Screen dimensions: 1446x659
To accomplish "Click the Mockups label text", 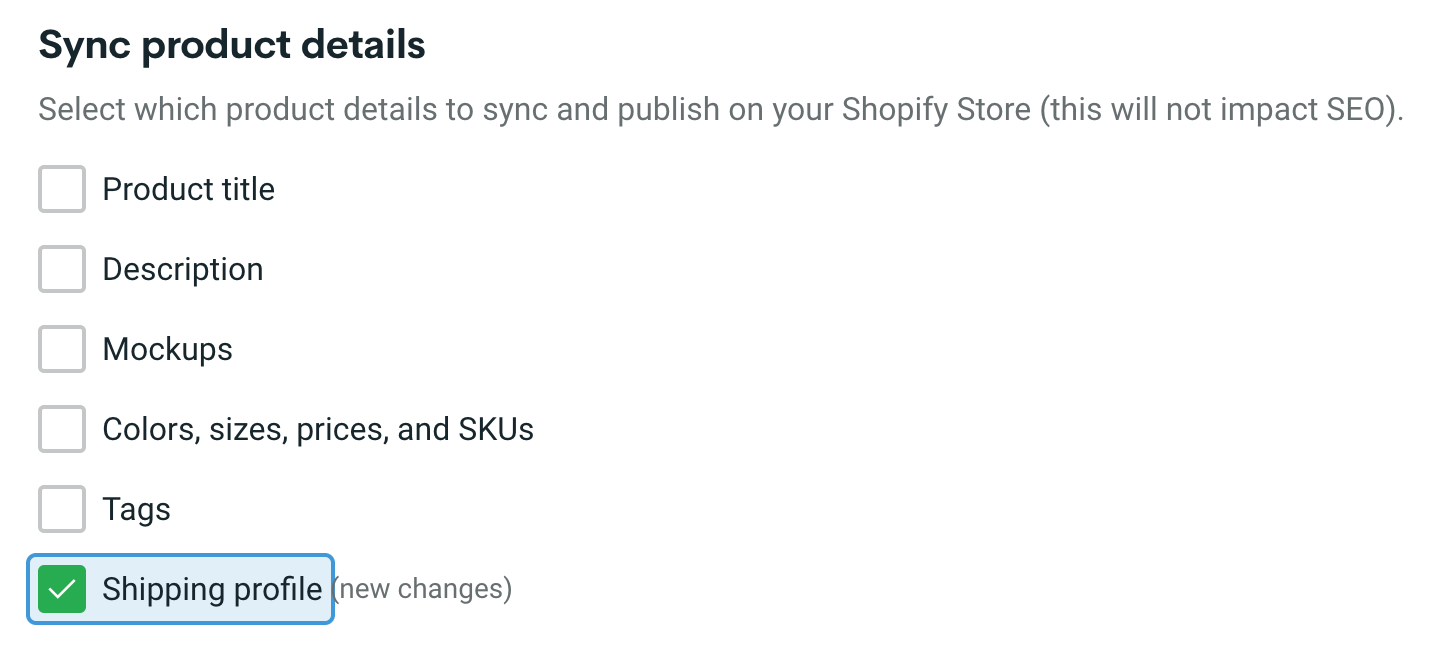I will (x=167, y=349).
